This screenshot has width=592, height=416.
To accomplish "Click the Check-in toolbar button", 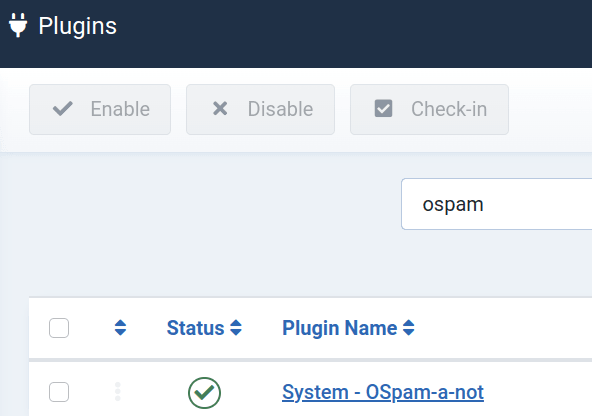I will [429, 109].
